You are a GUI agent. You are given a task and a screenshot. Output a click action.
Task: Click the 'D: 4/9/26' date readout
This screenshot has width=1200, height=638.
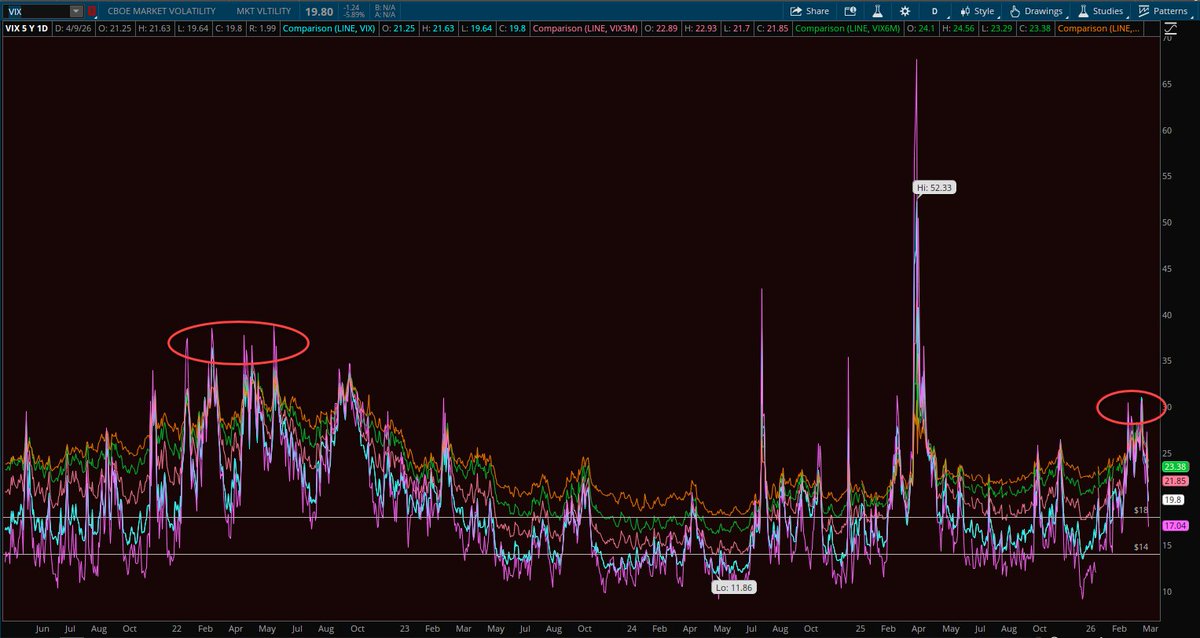75,28
